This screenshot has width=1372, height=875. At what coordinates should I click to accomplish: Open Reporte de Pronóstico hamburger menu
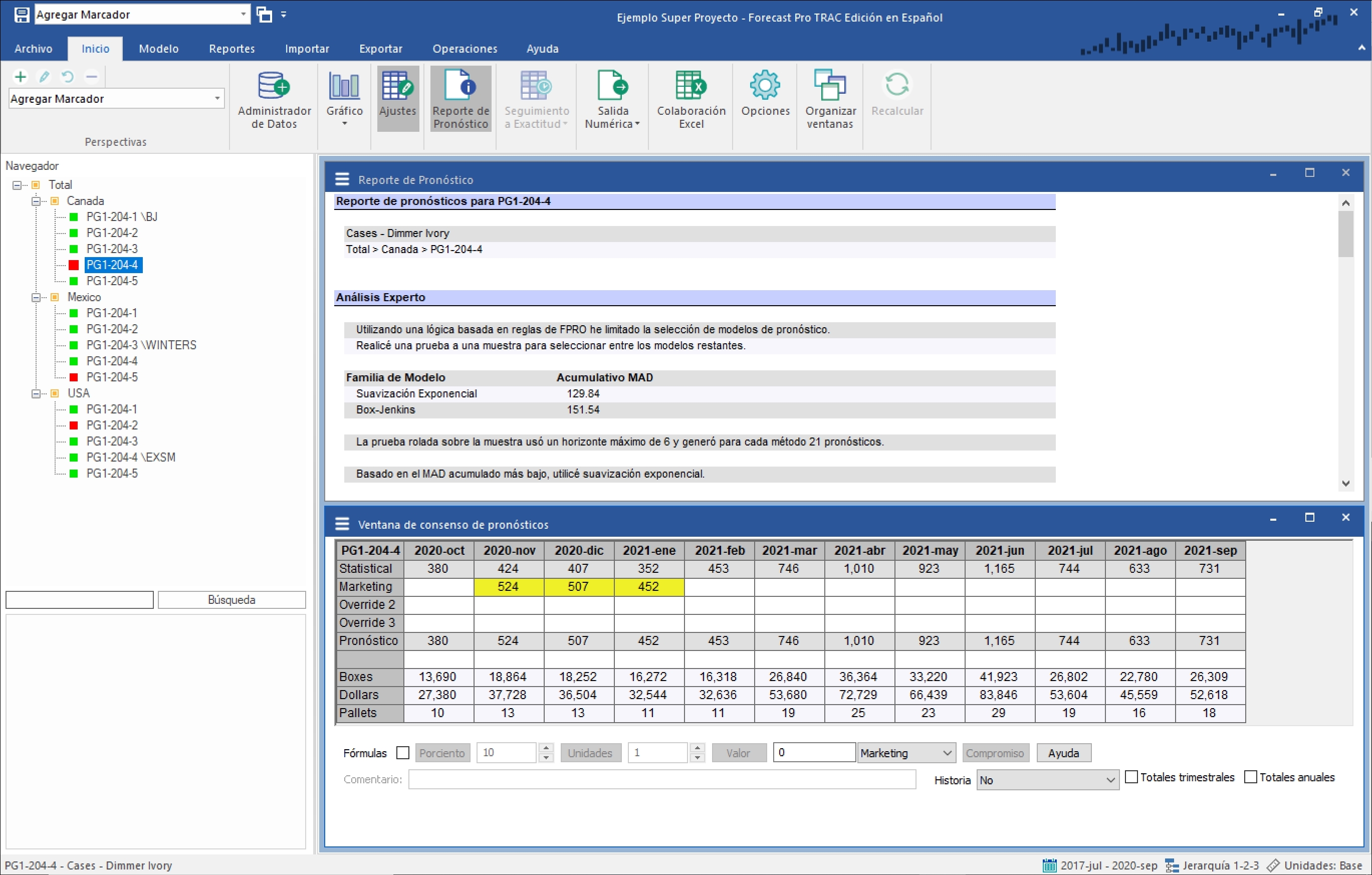coord(342,179)
